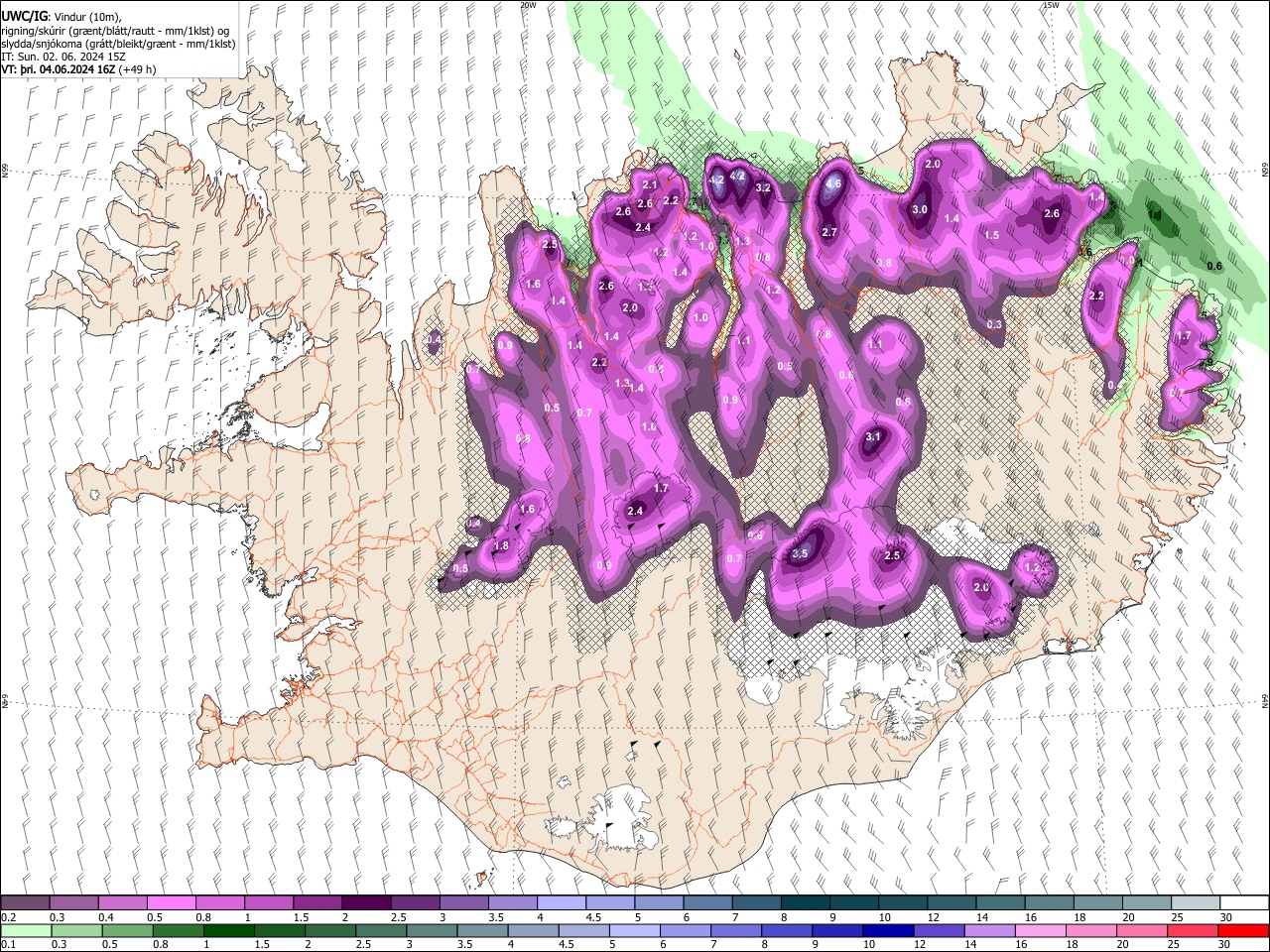This screenshot has width=1270, height=952.
Task: Click the purple legend swatch between 0.2 and 0.3
Action: tap(25, 903)
